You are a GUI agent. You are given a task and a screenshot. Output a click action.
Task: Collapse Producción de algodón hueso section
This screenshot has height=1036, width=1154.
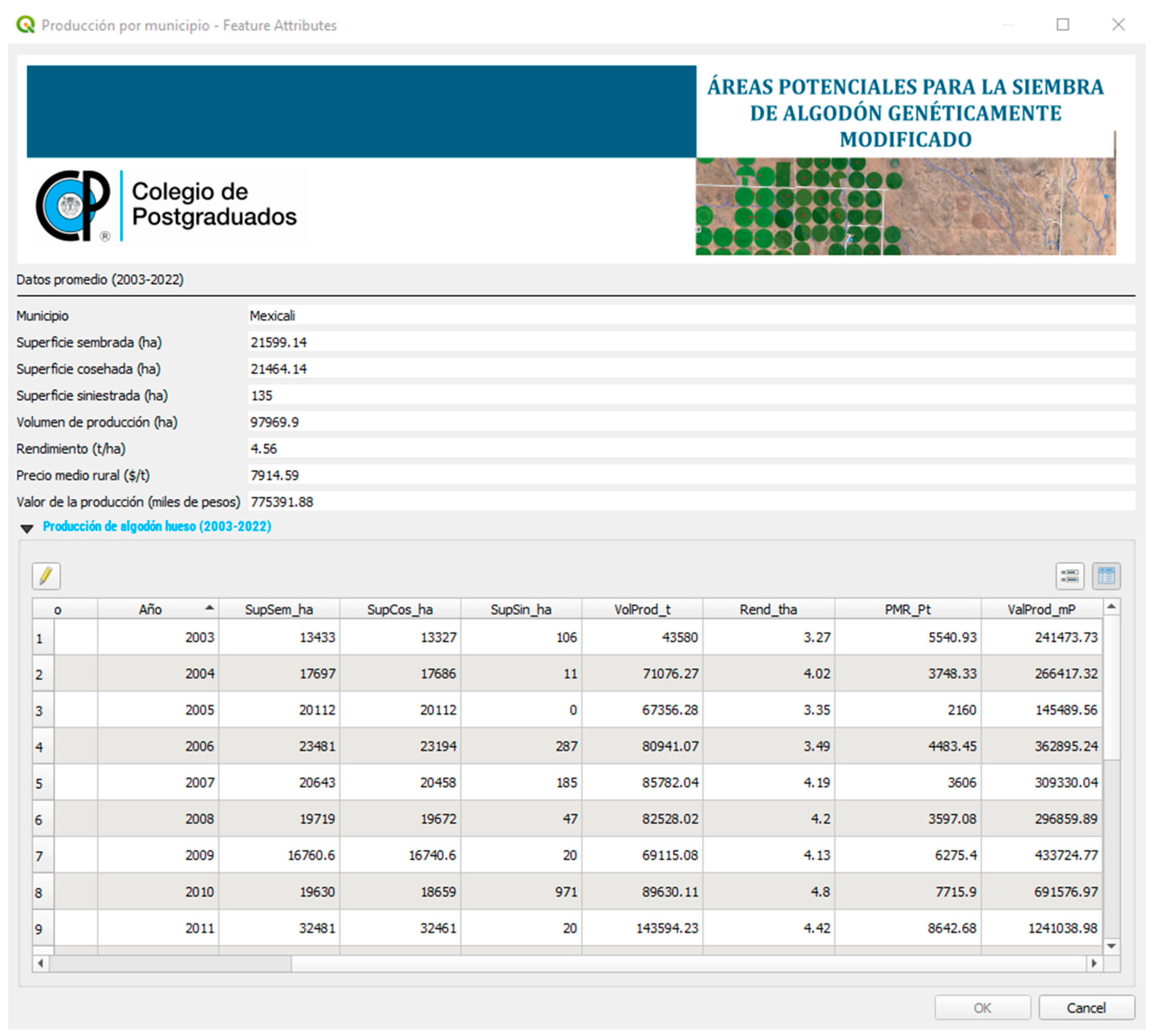27,528
